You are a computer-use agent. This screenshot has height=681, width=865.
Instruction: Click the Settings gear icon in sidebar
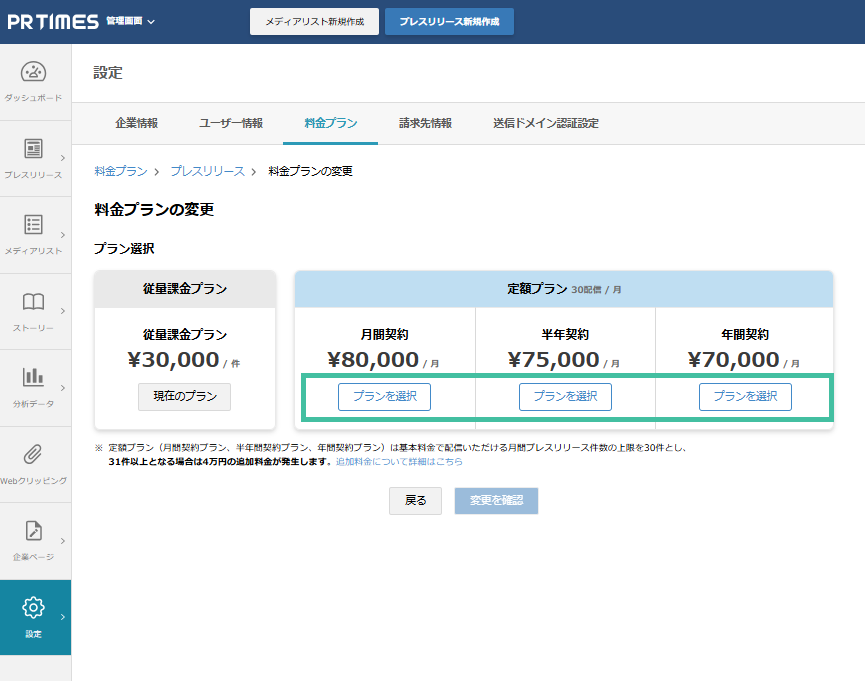33,607
